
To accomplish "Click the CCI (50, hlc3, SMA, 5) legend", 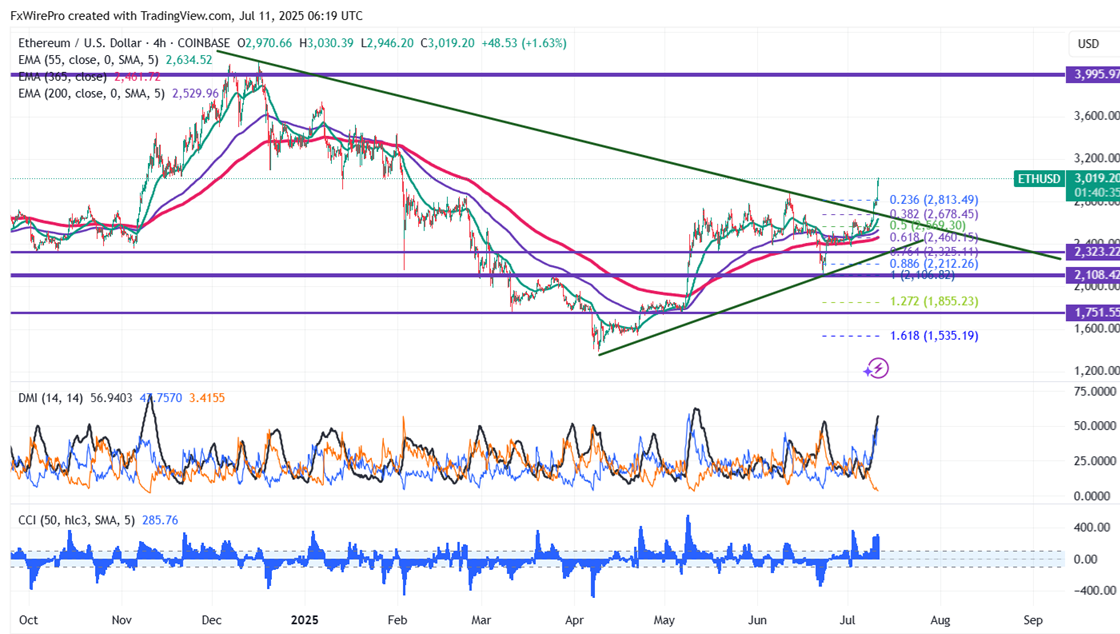I will pos(76,520).
